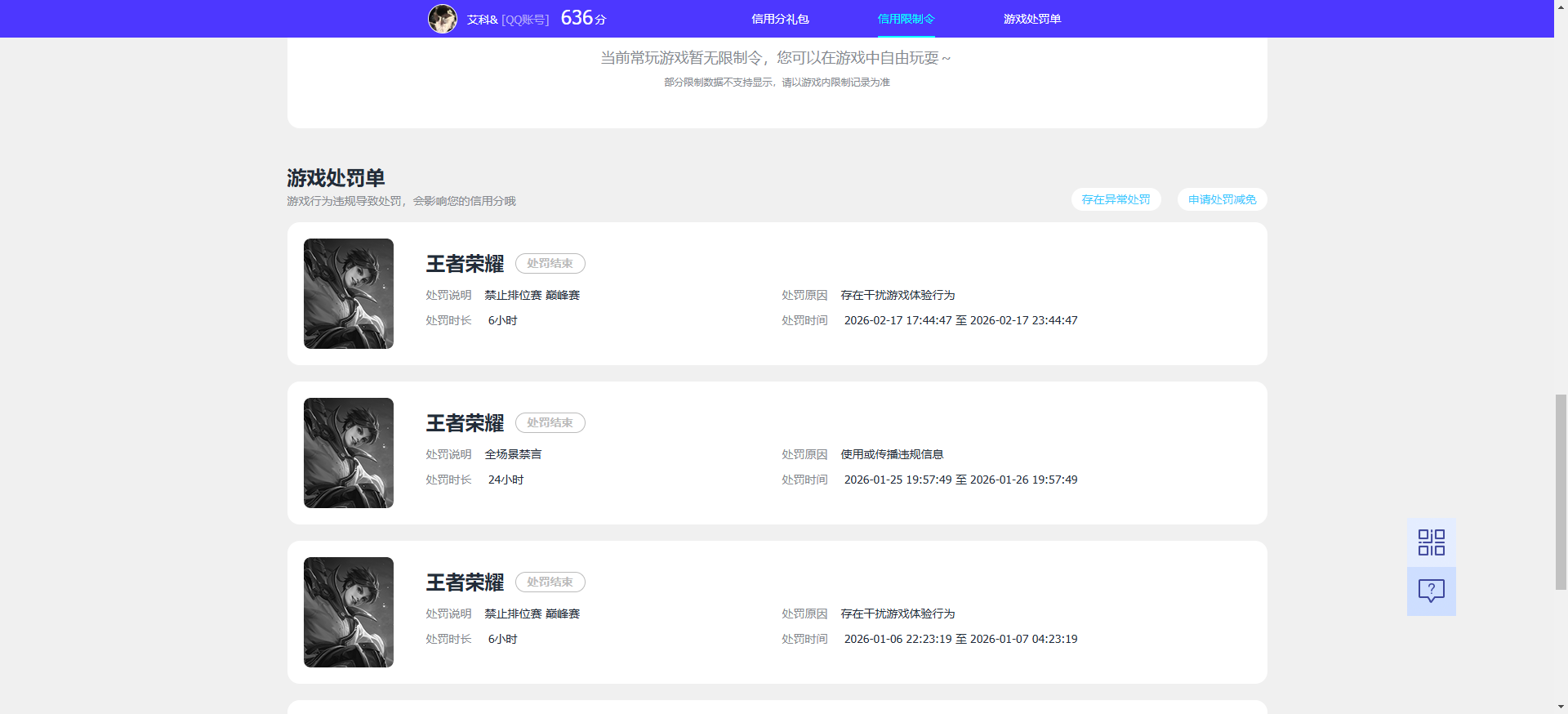Click the 申请处罚减免 button
This screenshot has height=714, width=1568.
[x=1222, y=199]
